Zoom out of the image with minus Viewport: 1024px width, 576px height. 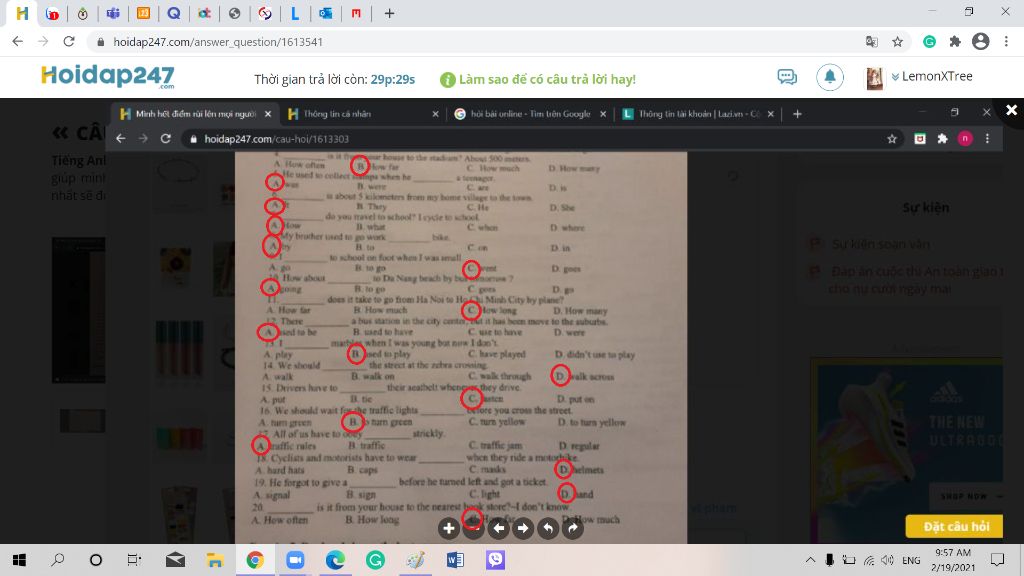[473, 528]
